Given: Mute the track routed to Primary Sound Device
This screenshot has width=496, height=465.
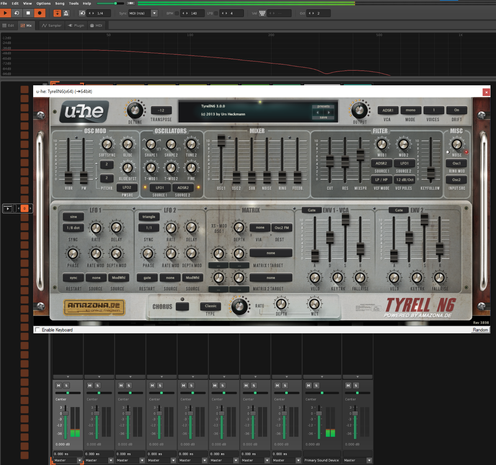Looking at the screenshot, I should click(308, 386).
